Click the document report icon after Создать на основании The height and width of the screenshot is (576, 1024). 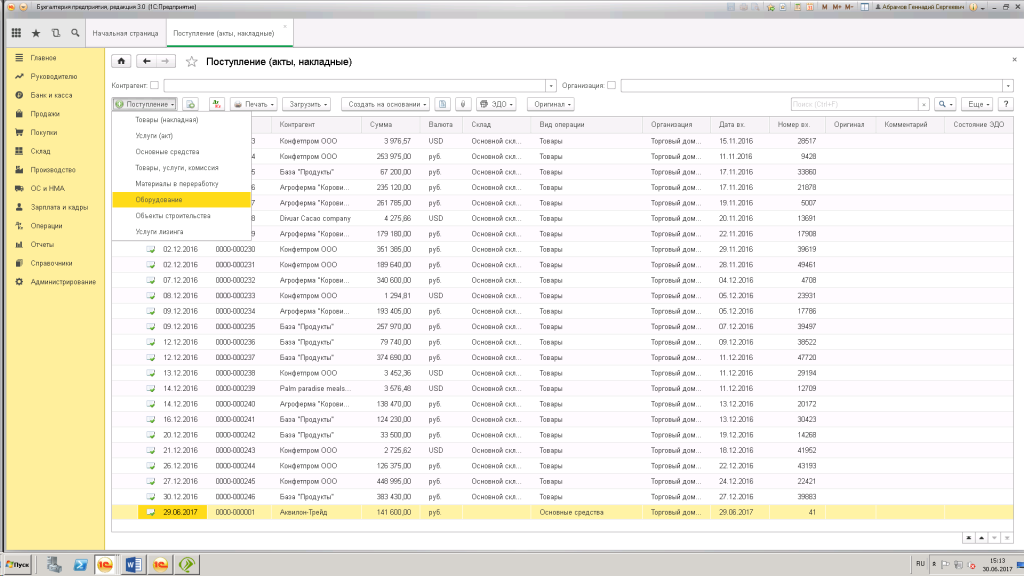point(442,104)
